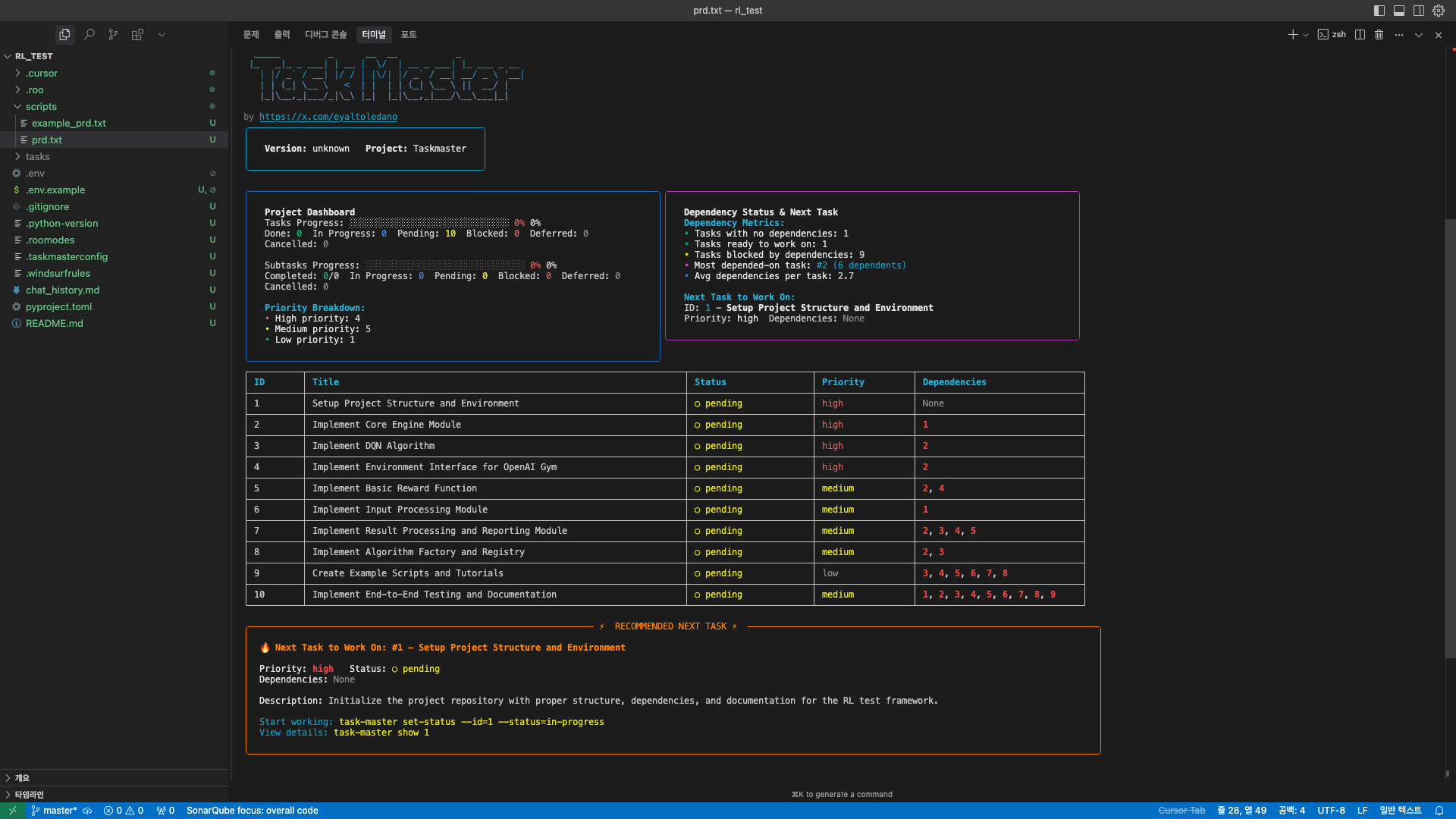Toggle the primary sidebar layout
This screenshot has height=819, width=1456.
(1379, 11)
